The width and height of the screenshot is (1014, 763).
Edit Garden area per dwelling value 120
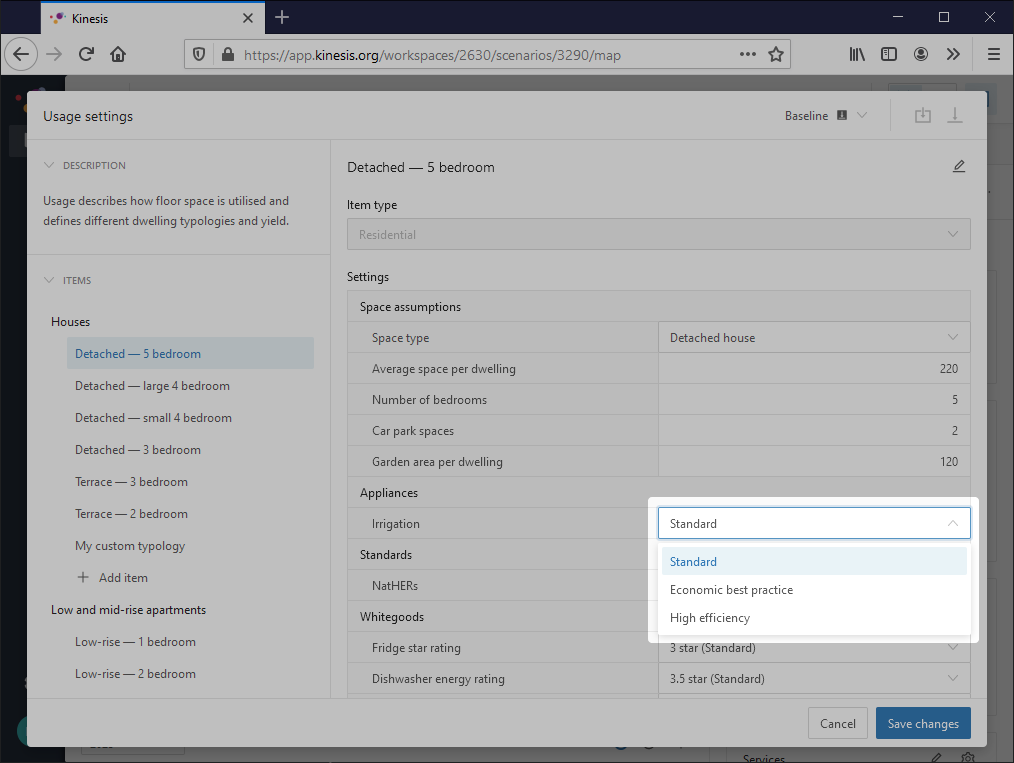tap(814, 462)
